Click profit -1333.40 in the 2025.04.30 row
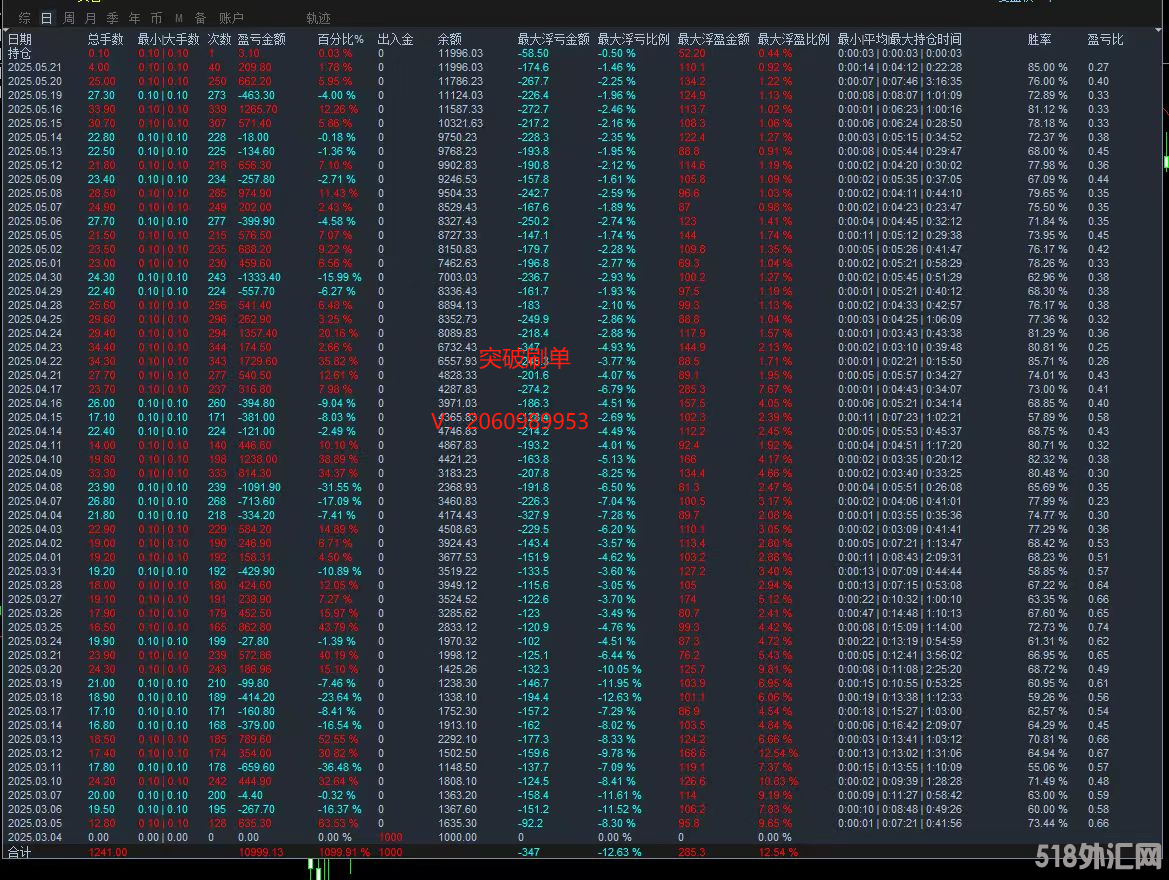1169x880 pixels. [x=259, y=277]
